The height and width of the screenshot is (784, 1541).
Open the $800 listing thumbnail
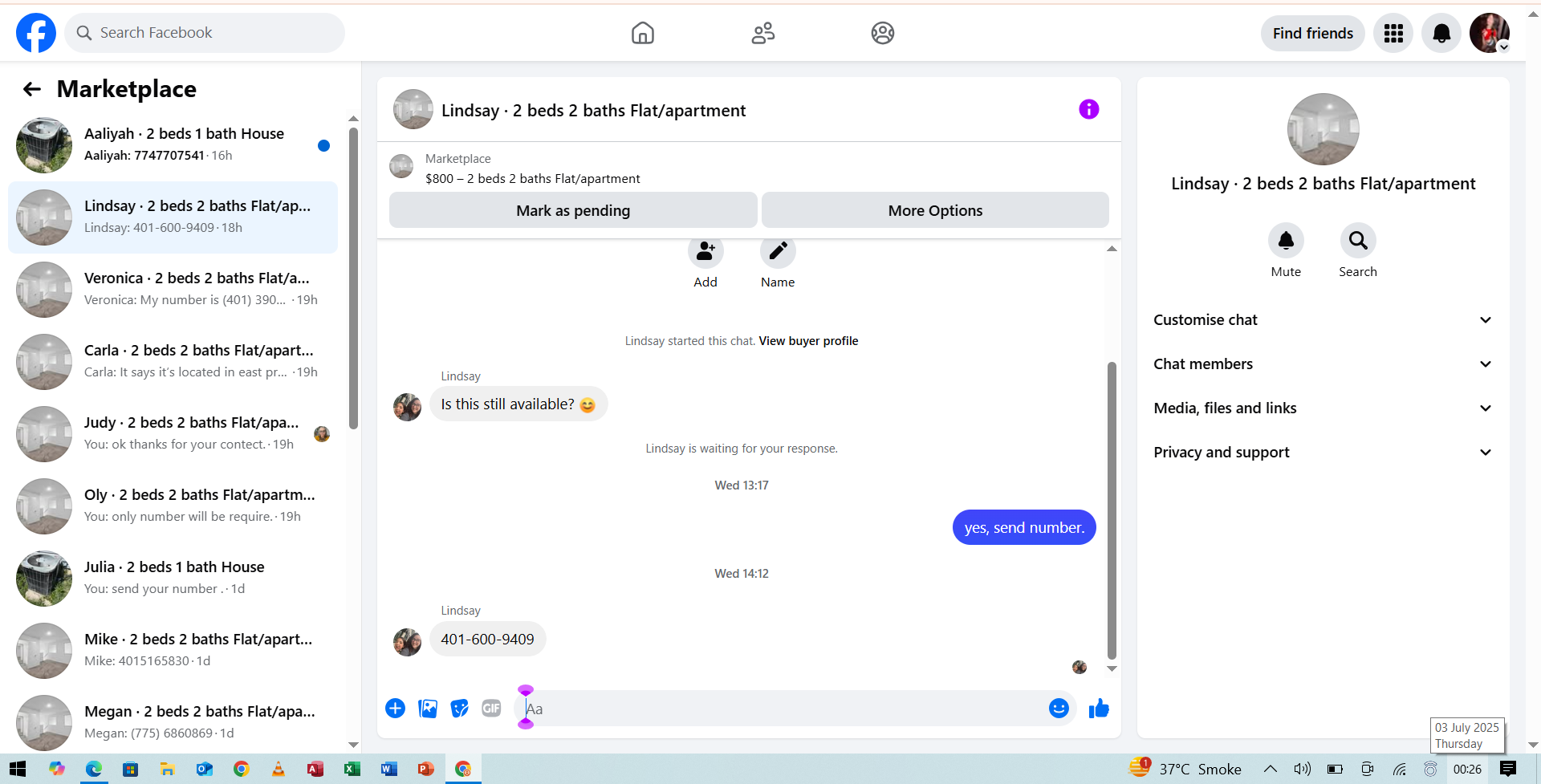tap(401, 167)
